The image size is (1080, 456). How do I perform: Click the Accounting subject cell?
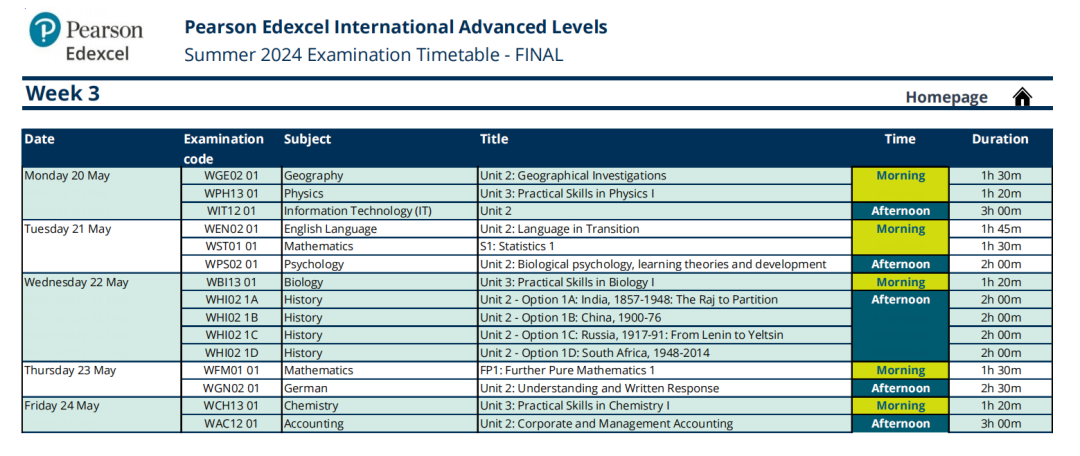pos(380,424)
